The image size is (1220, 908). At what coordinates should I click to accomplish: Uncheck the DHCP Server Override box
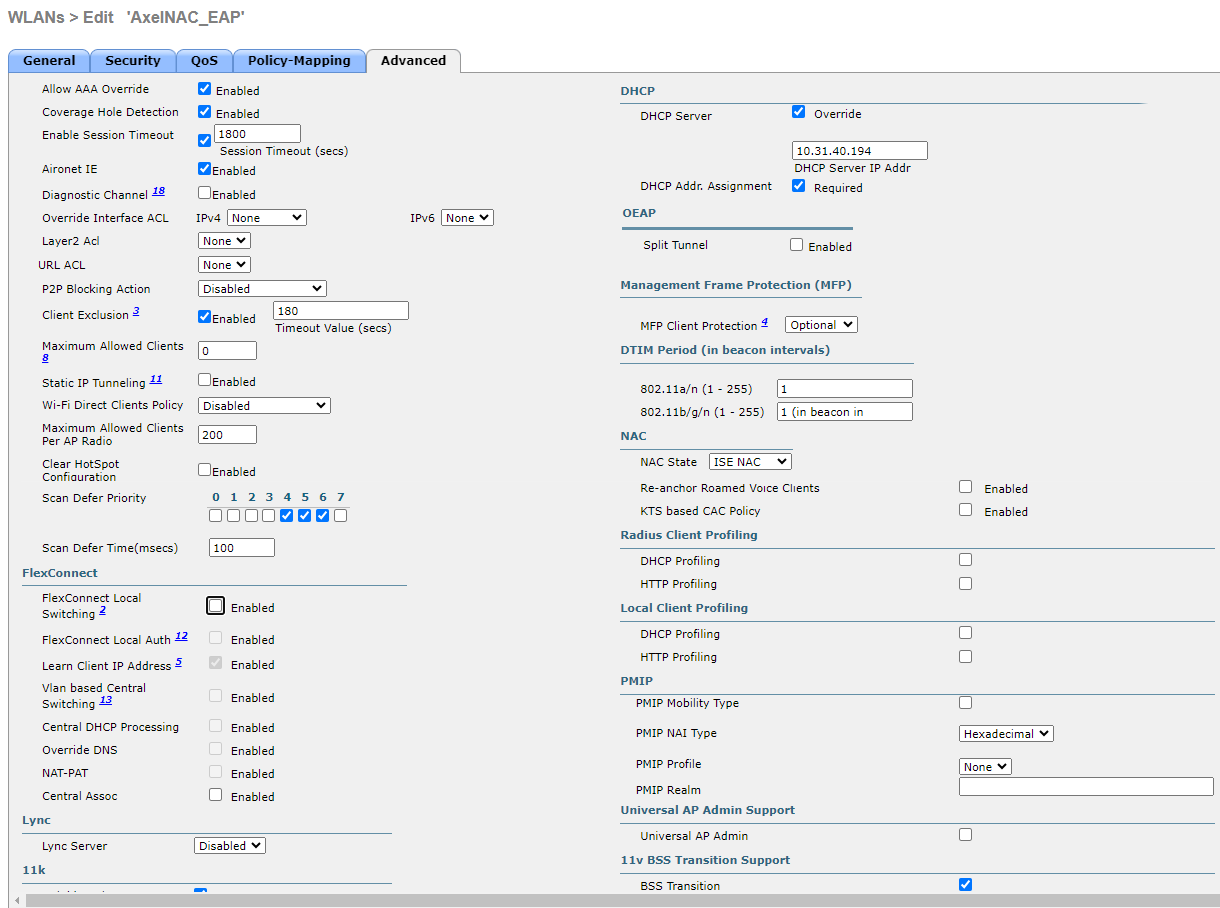pos(798,112)
